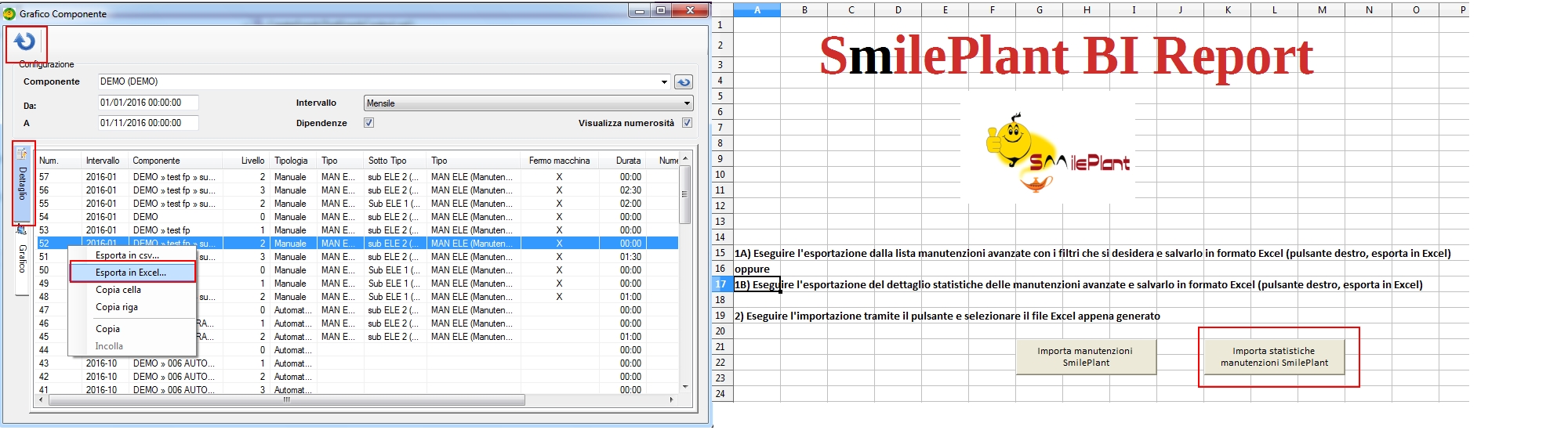Switch to the Grafico side tab
This screenshot has height=430, width=1568.
(x=22, y=258)
